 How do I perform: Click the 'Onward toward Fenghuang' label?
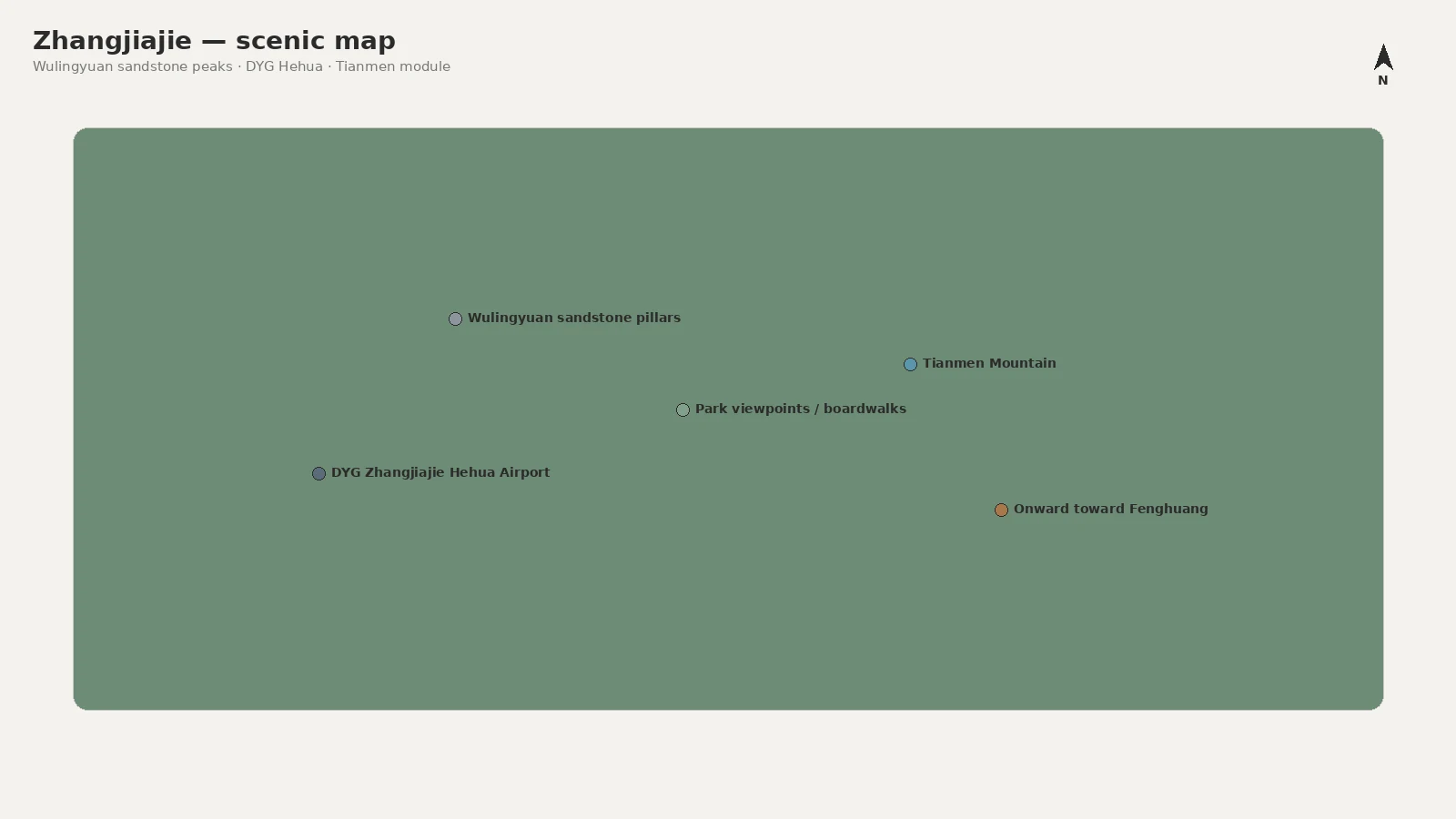click(x=1111, y=509)
